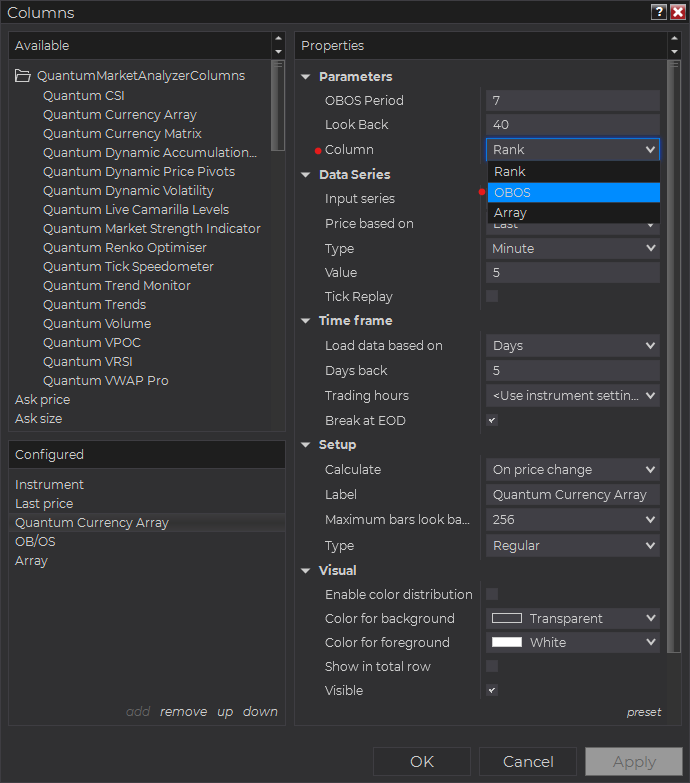The height and width of the screenshot is (783, 690).
Task: Select Quantum Currency Array in Available list
Action: tap(120, 114)
